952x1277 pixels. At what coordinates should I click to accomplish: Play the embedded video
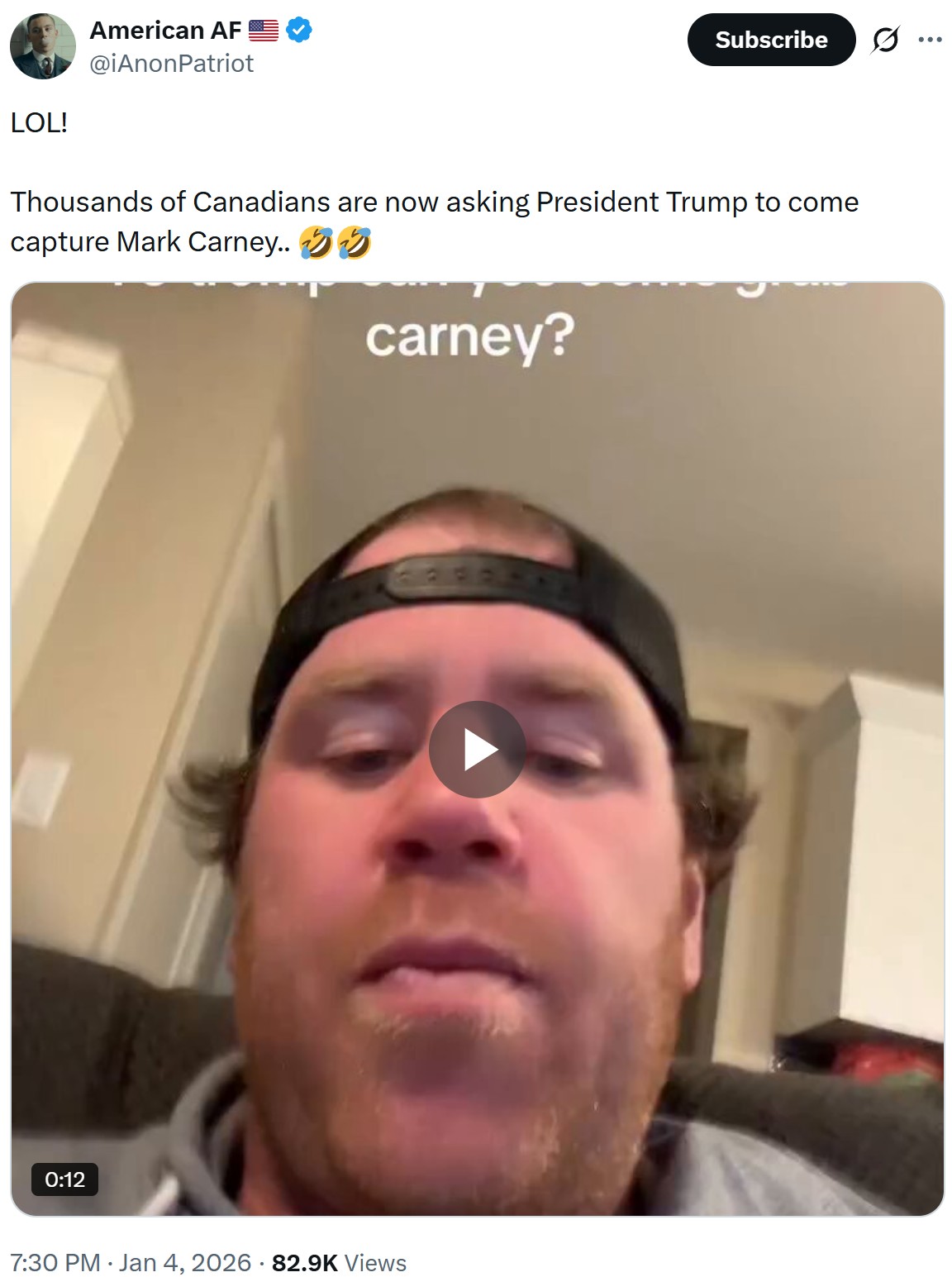477,749
